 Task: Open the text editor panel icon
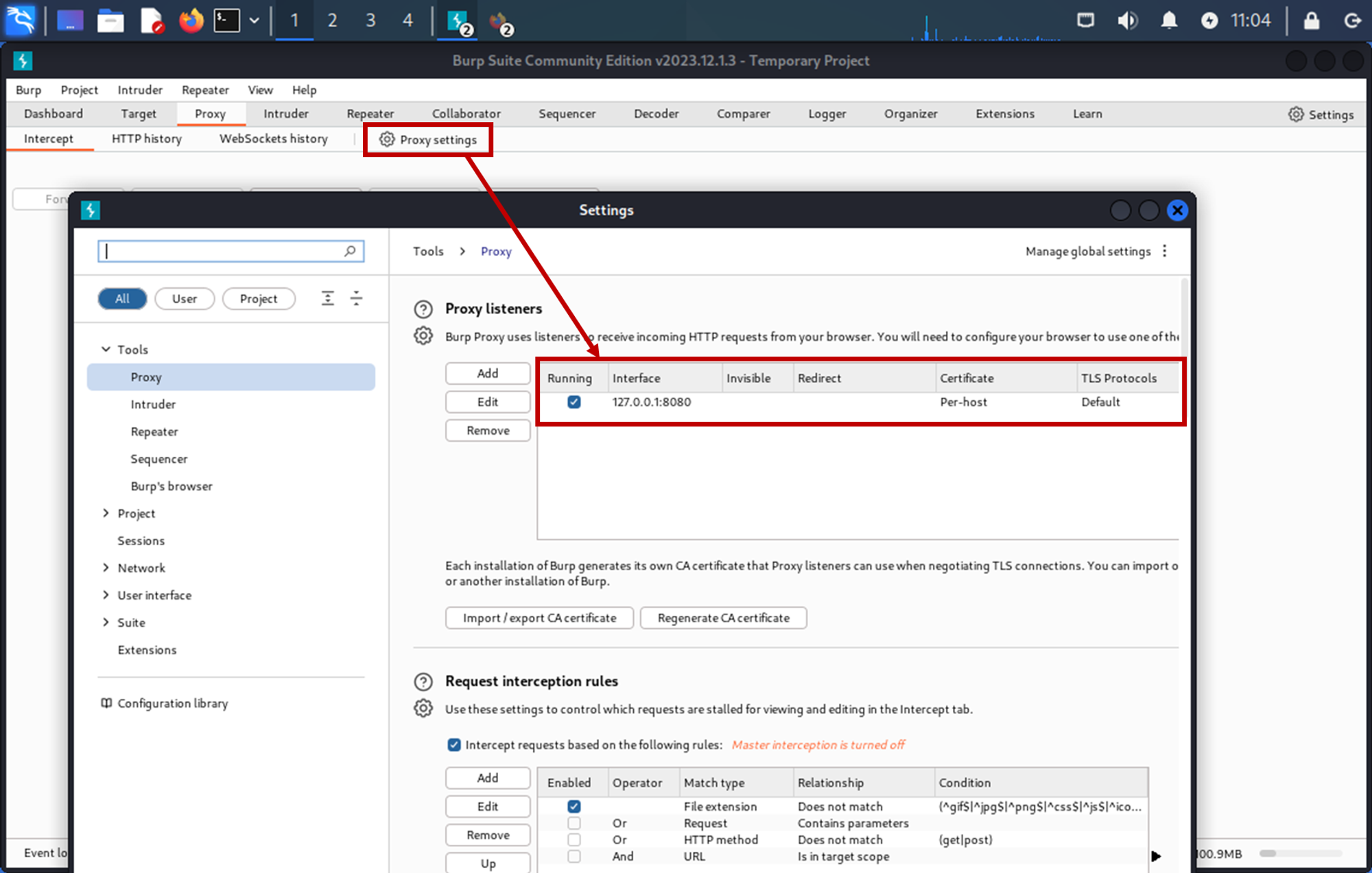tap(152, 21)
